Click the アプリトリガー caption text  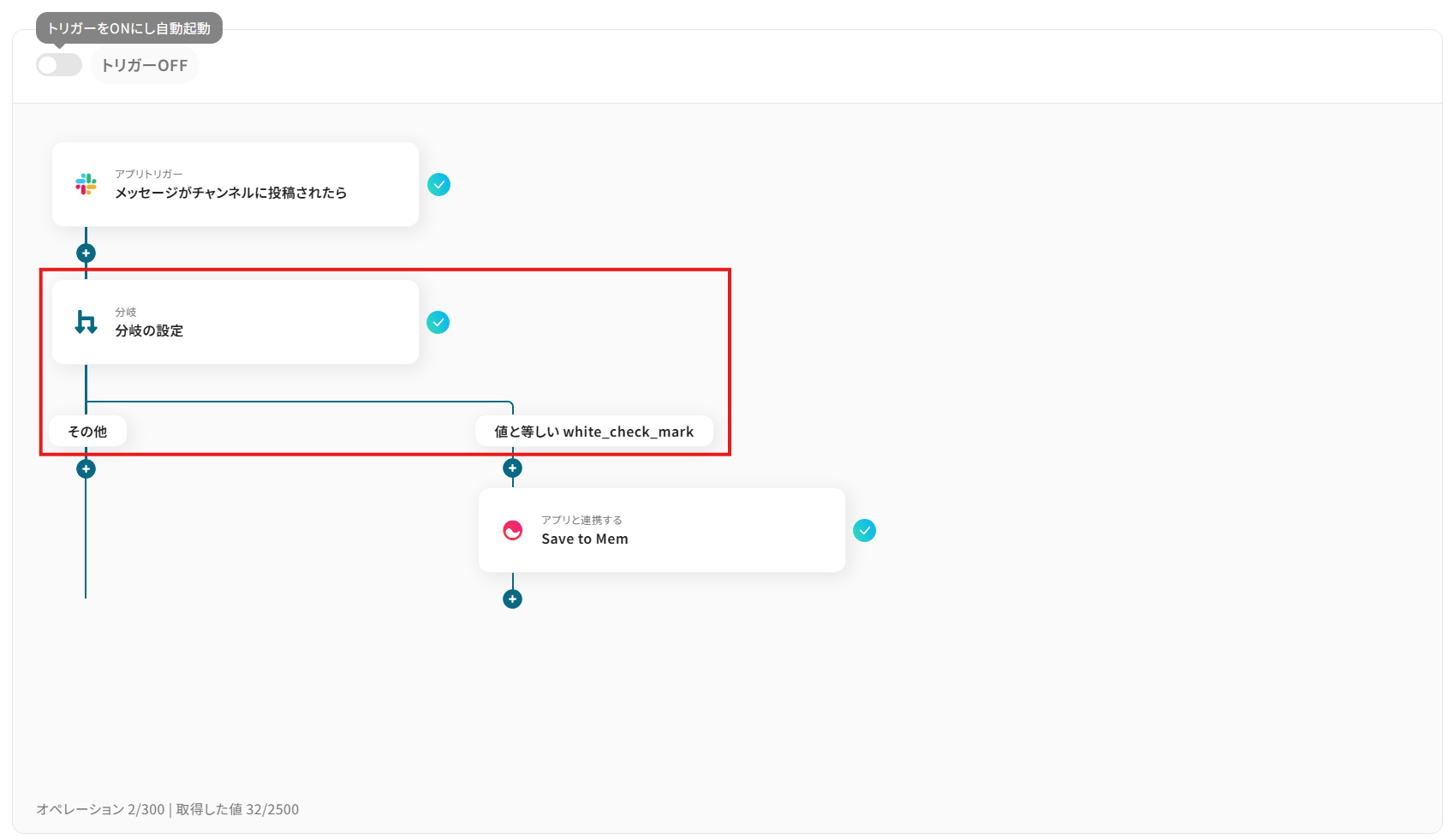coord(149,174)
